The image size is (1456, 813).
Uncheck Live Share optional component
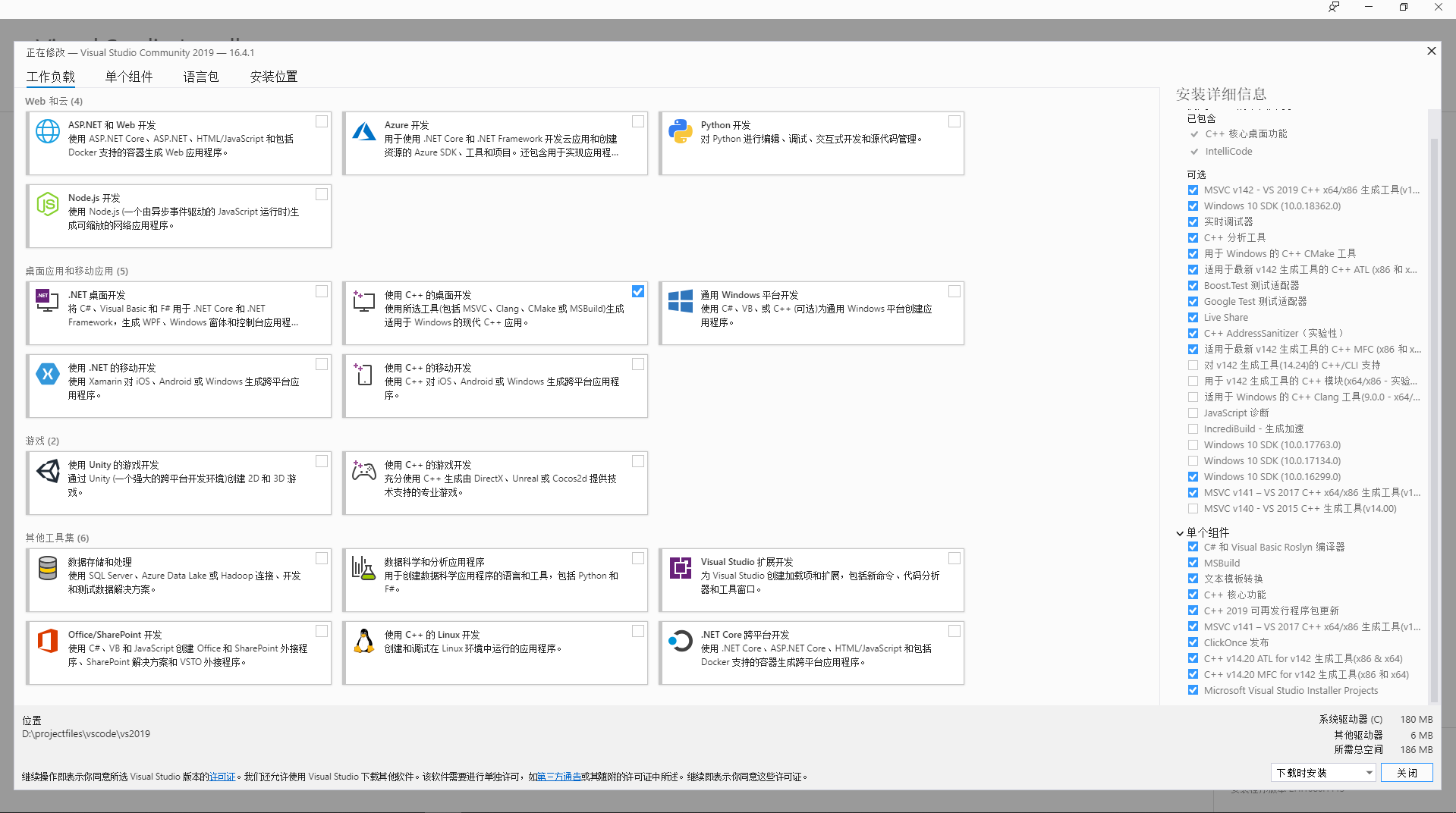[x=1193, y=318]
